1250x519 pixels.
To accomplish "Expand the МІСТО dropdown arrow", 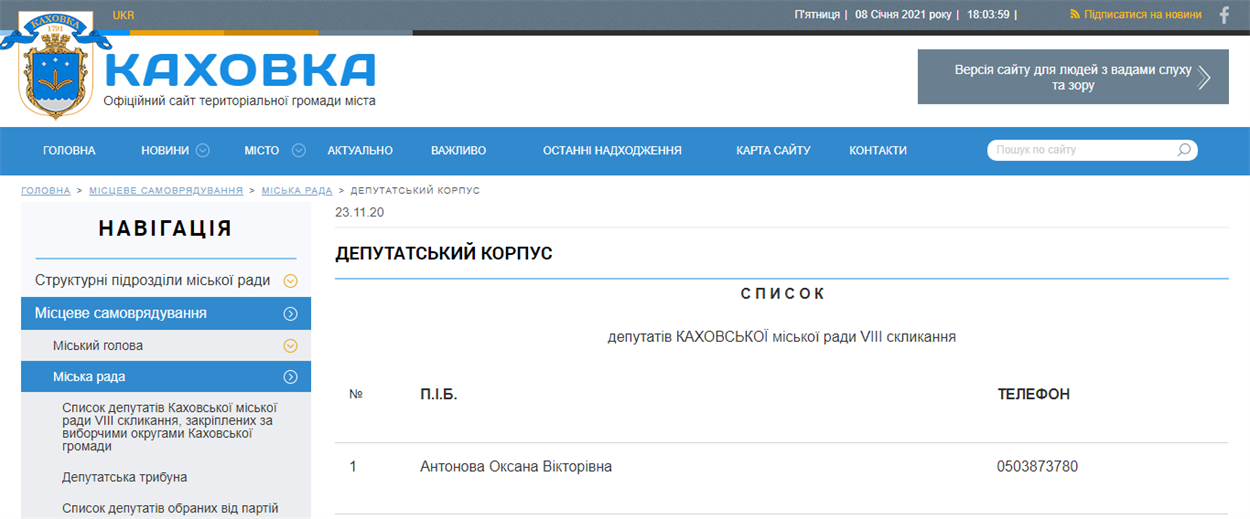I will (x=298, y=150).
